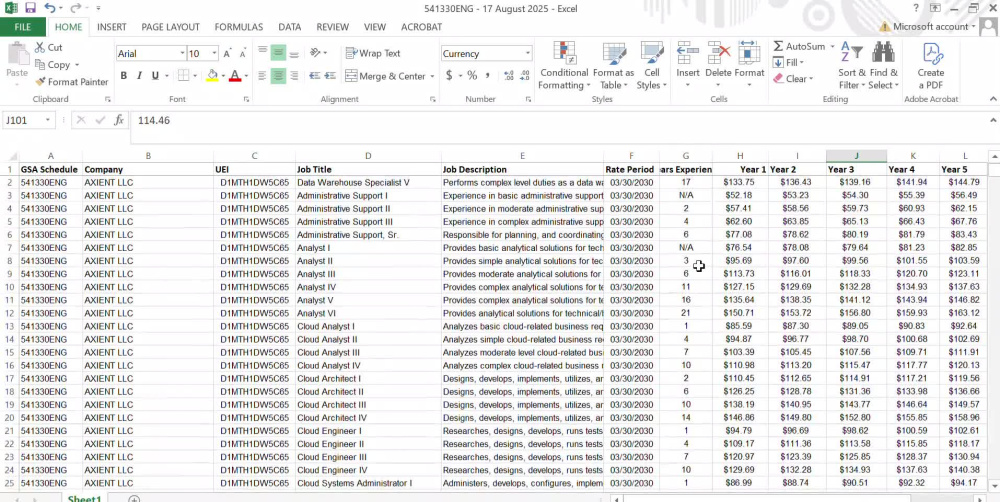Open the Clipboard pane dialog launcher
The width and height of the screenshot is (1000, 502).
tap(108, 100)
